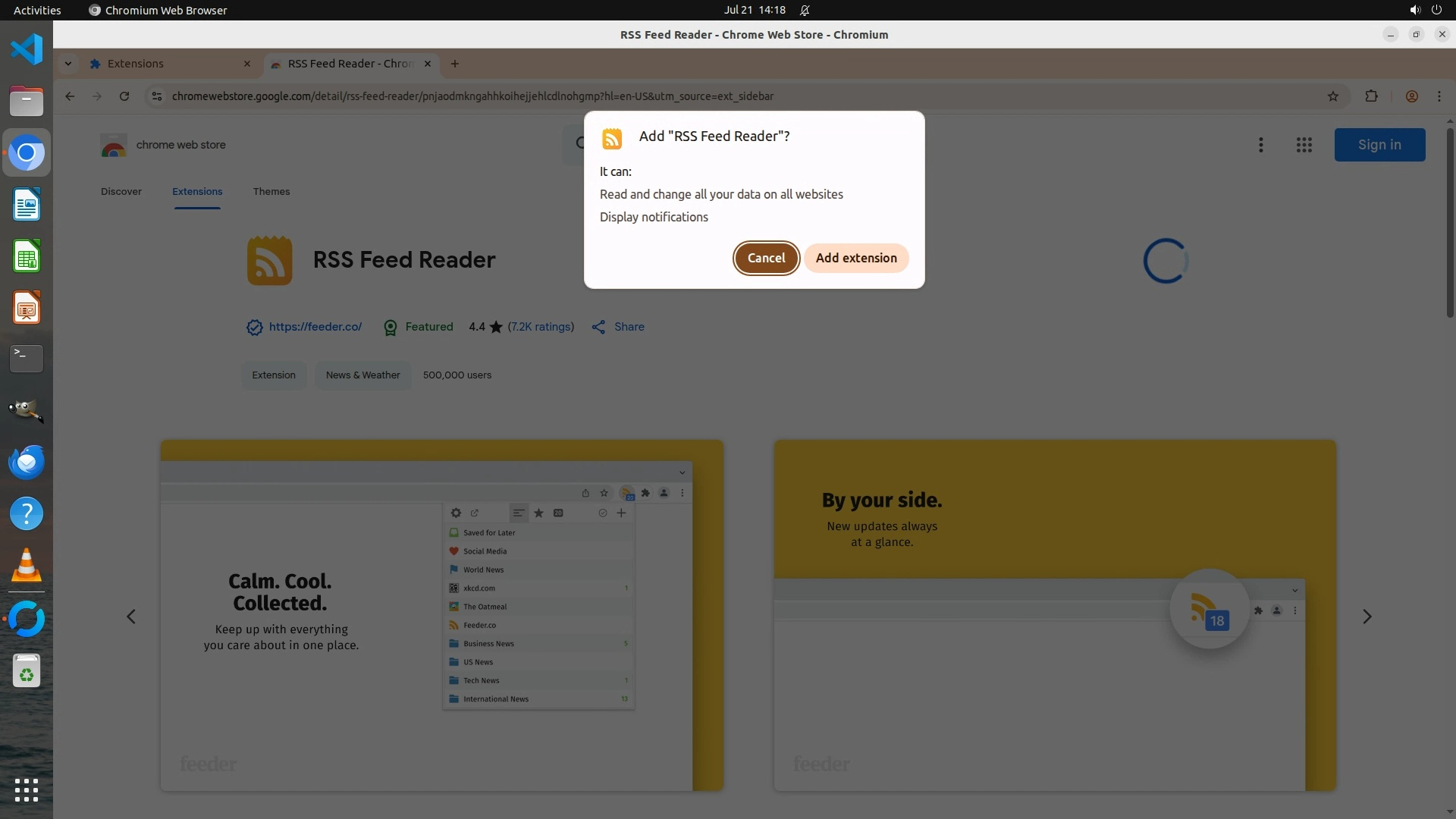1456x819 pixels.
Task: Select the Discover navigation tab
Action: (x=121, y=191)
